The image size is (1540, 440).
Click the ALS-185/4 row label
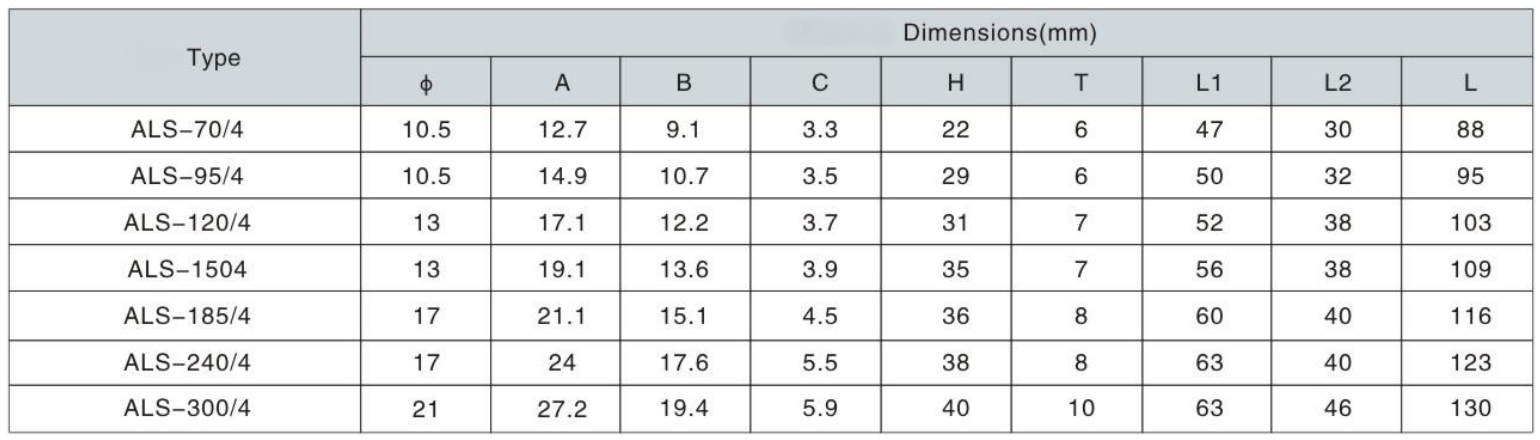[183, 311]
